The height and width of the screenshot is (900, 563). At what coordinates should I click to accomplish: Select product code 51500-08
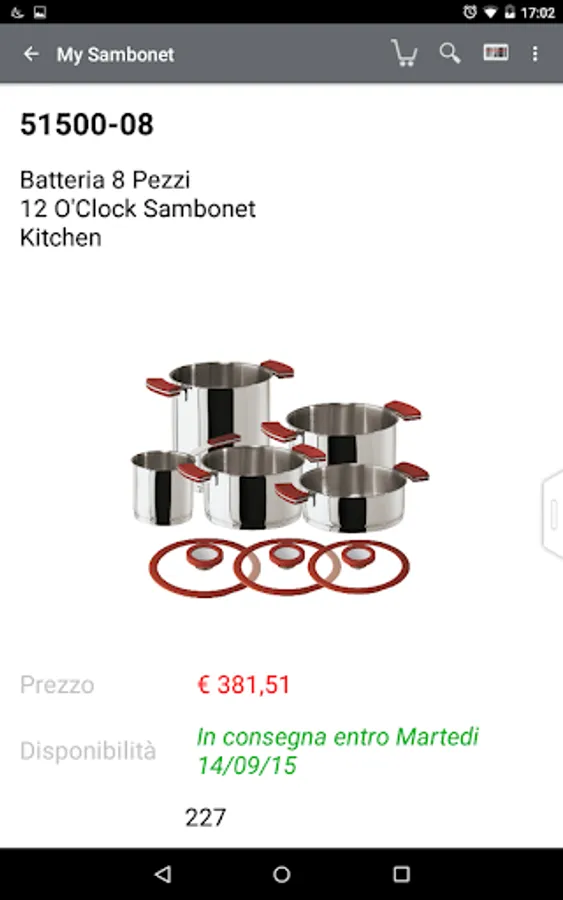(x=87, y=124)
